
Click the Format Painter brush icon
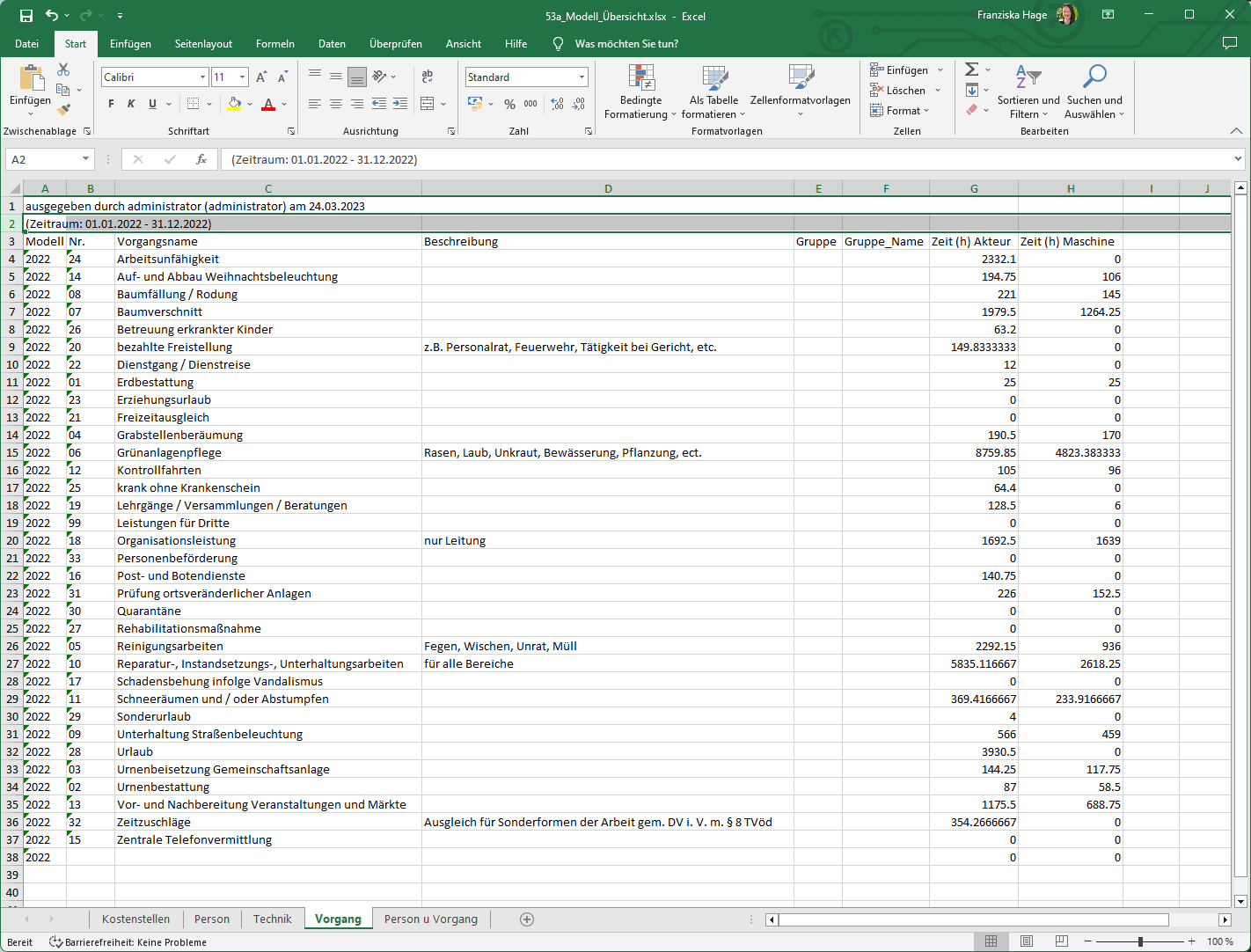(x=63, y=110)
